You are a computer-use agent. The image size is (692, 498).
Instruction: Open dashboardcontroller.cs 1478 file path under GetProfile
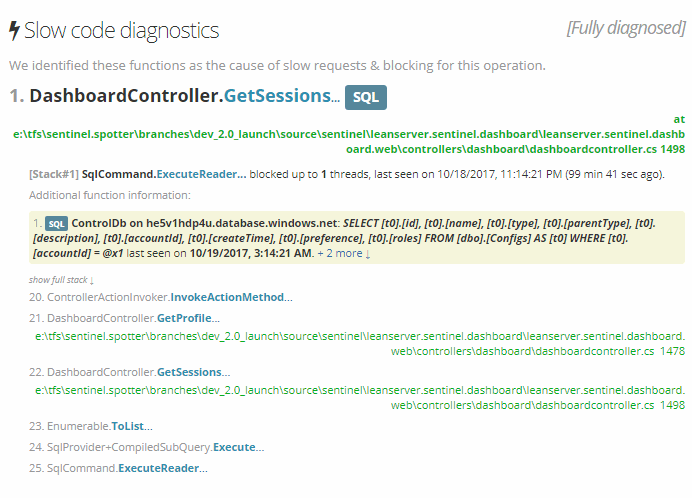[360, 343]
